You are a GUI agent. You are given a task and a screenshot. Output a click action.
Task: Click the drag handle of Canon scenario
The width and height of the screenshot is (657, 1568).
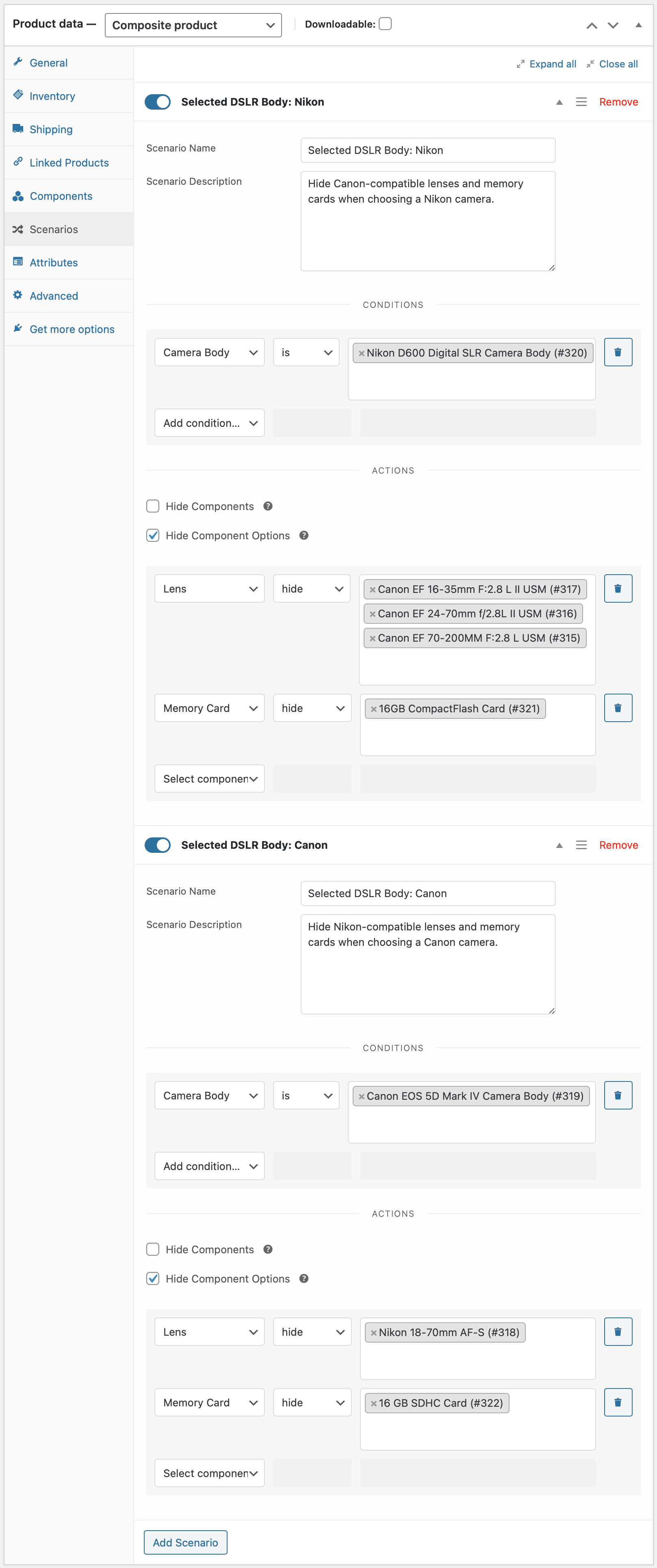[x=581, y=845]
